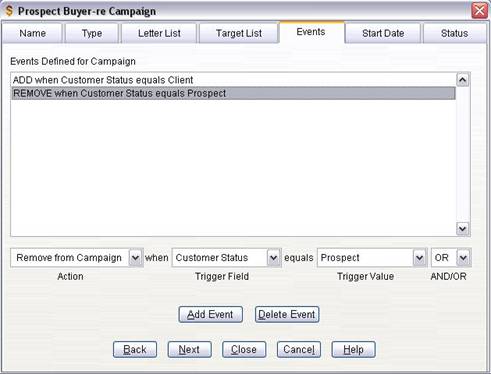Cancel the campaign dialog
491x374 pixels.
pyautogui.click(x=299, y=349)
